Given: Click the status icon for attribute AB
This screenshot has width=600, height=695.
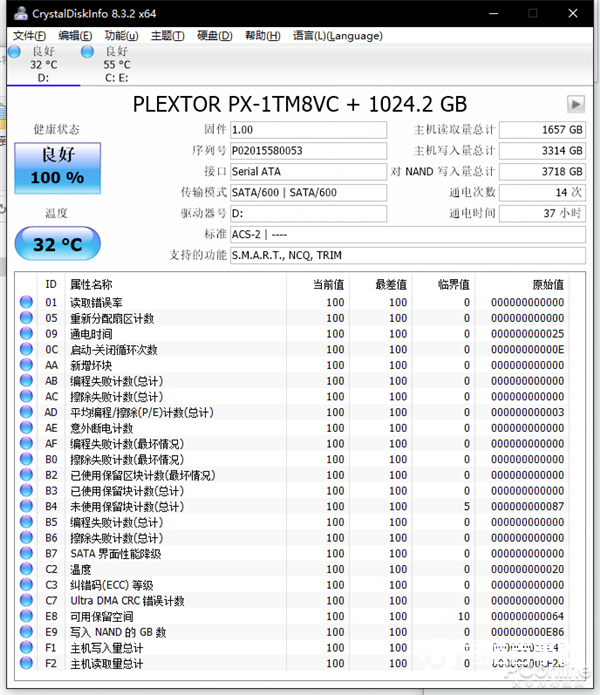Looking at the screenshot, I should coord(27,380).
